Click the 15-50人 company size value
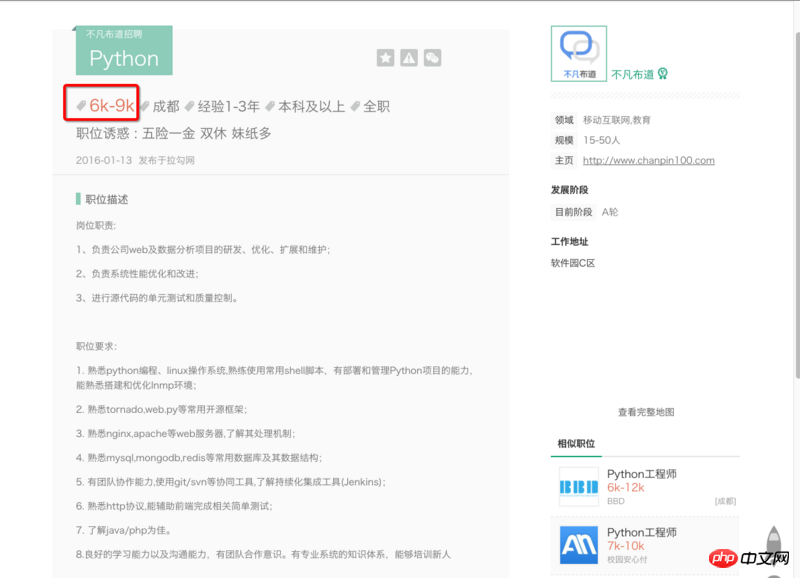Screen dimensions: 800x578 click(602, 140)
